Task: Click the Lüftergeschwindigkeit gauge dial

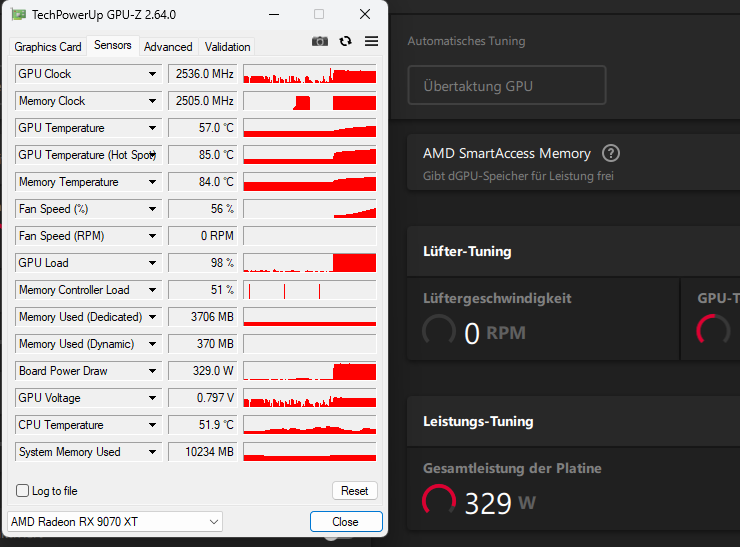Action: pyautogui.click(x=438, y=331)
